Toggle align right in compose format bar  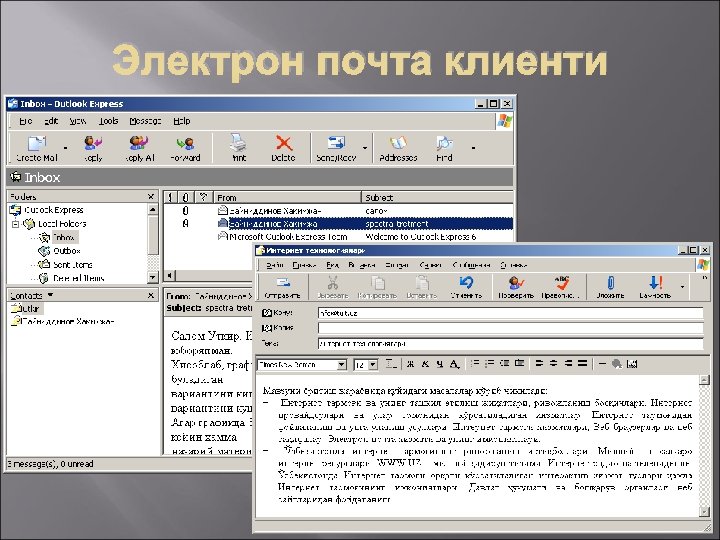point(568,364)
